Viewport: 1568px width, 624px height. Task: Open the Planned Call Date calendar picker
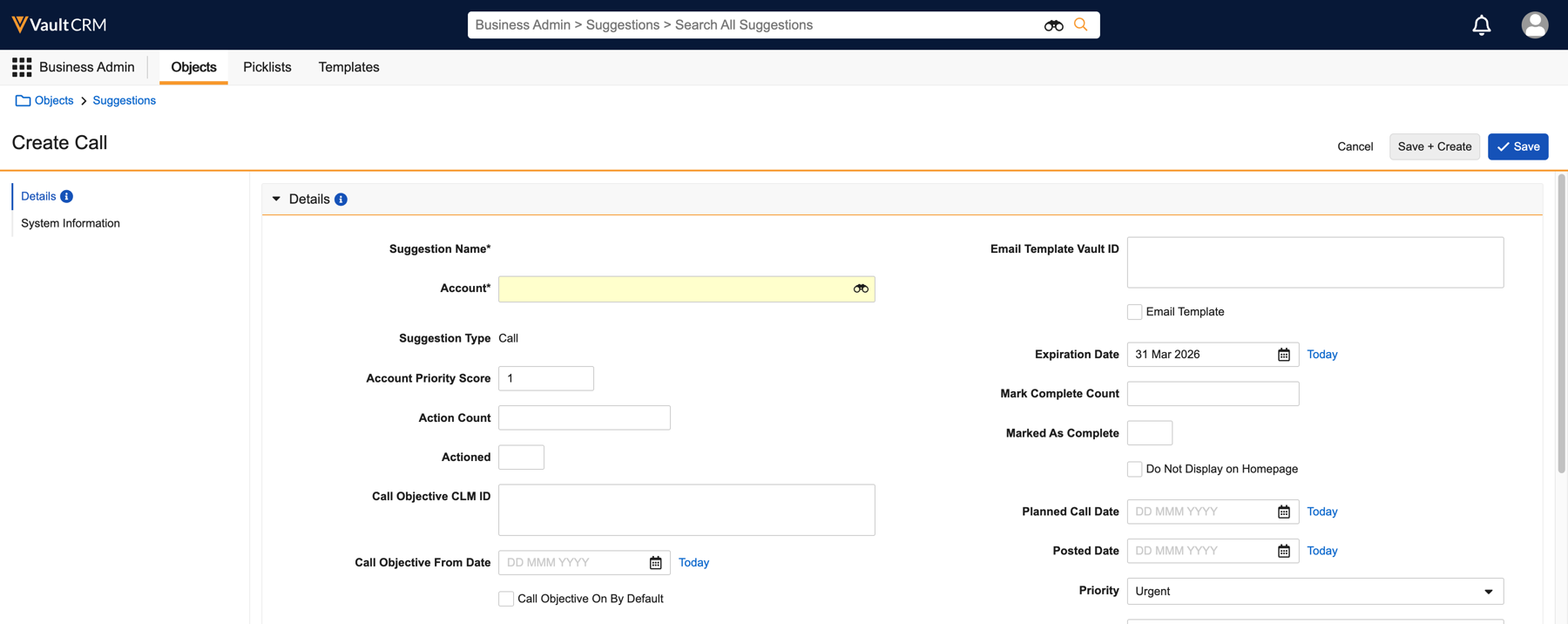tap(1283, 512)
